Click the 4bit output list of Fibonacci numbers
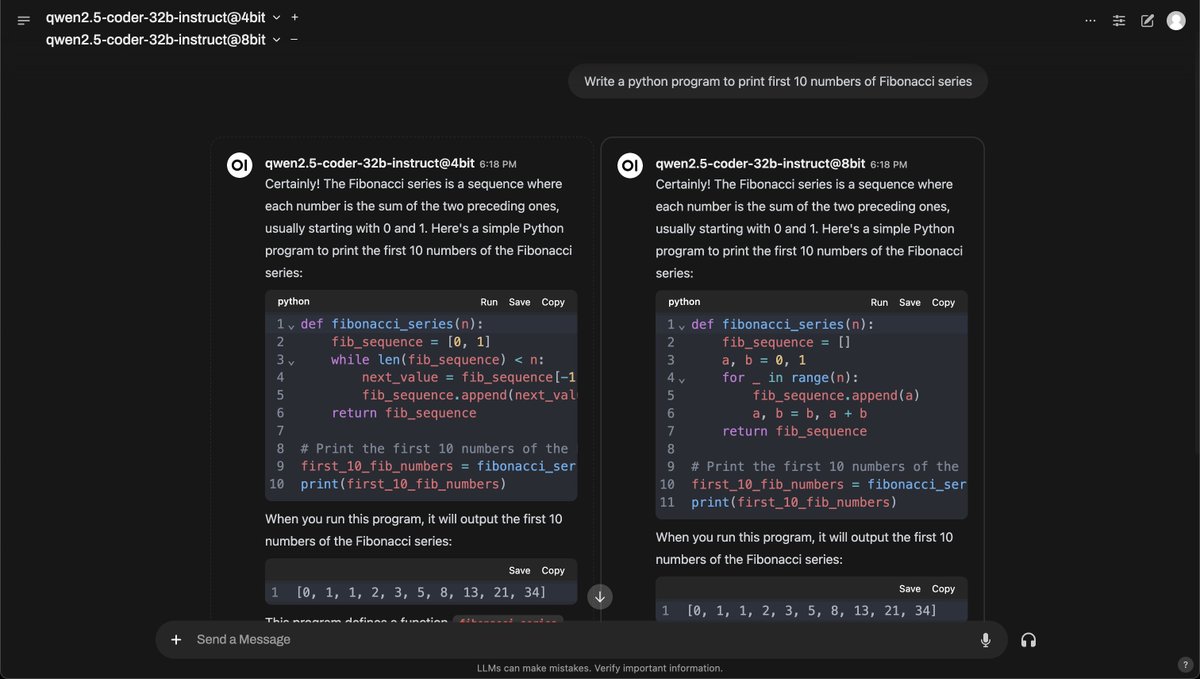Screen dimensions: 1200x679 click(421, 593)
